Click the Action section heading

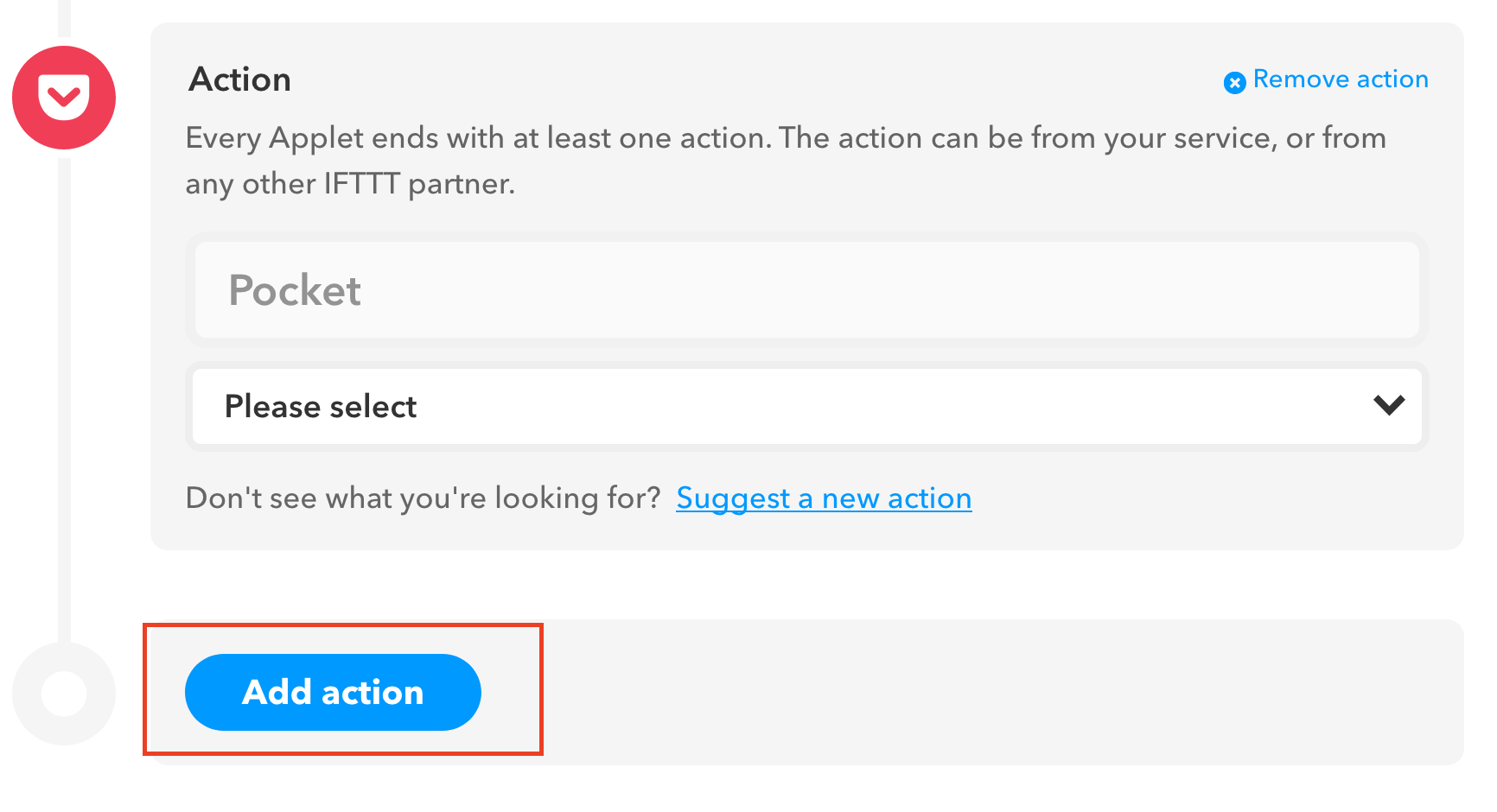[239, 79]
